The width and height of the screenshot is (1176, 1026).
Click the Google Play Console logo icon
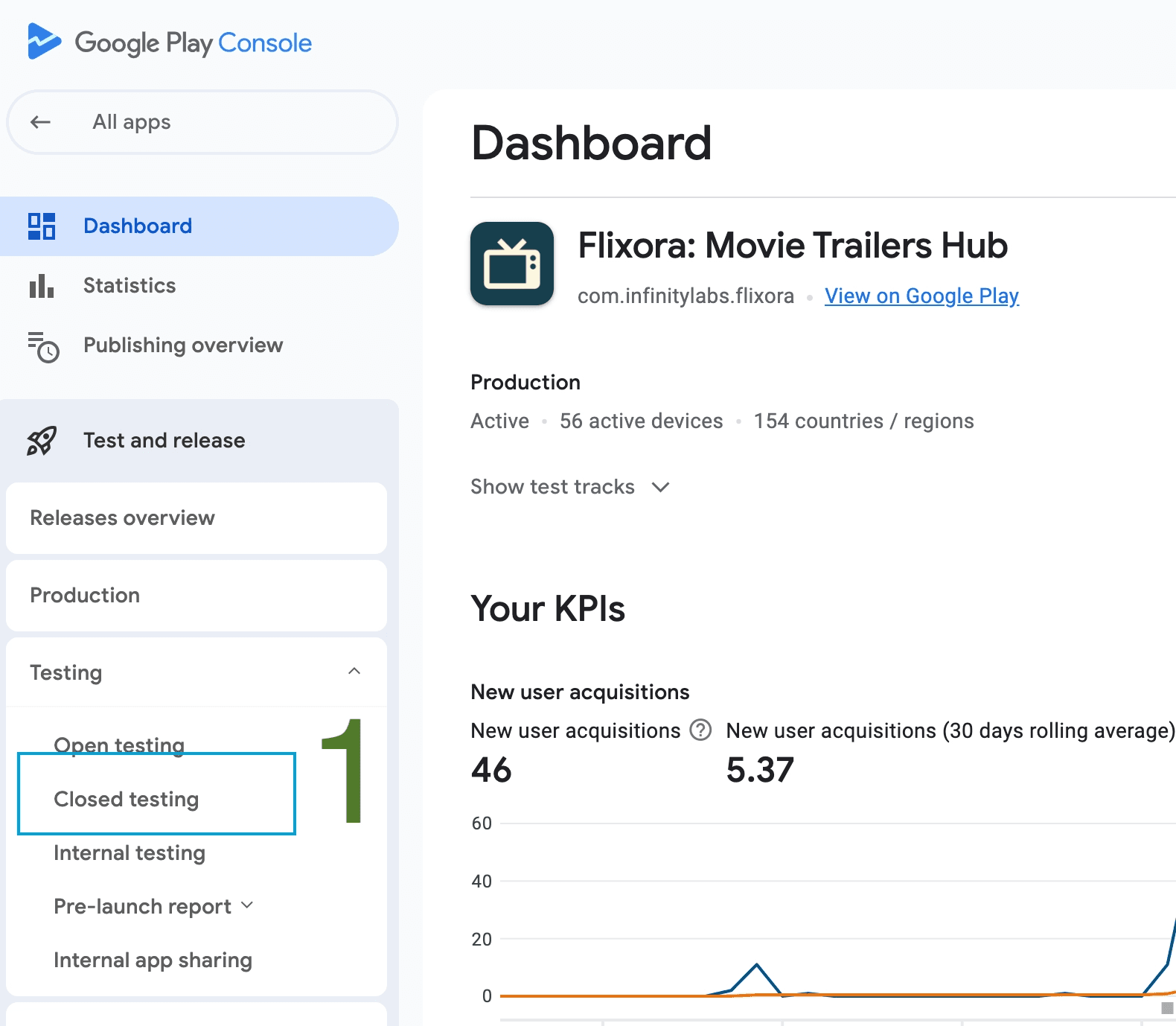pos(44,41)
